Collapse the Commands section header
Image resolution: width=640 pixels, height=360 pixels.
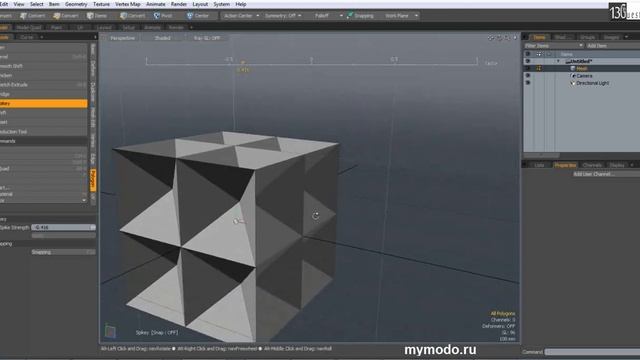[x=43, y=141]
